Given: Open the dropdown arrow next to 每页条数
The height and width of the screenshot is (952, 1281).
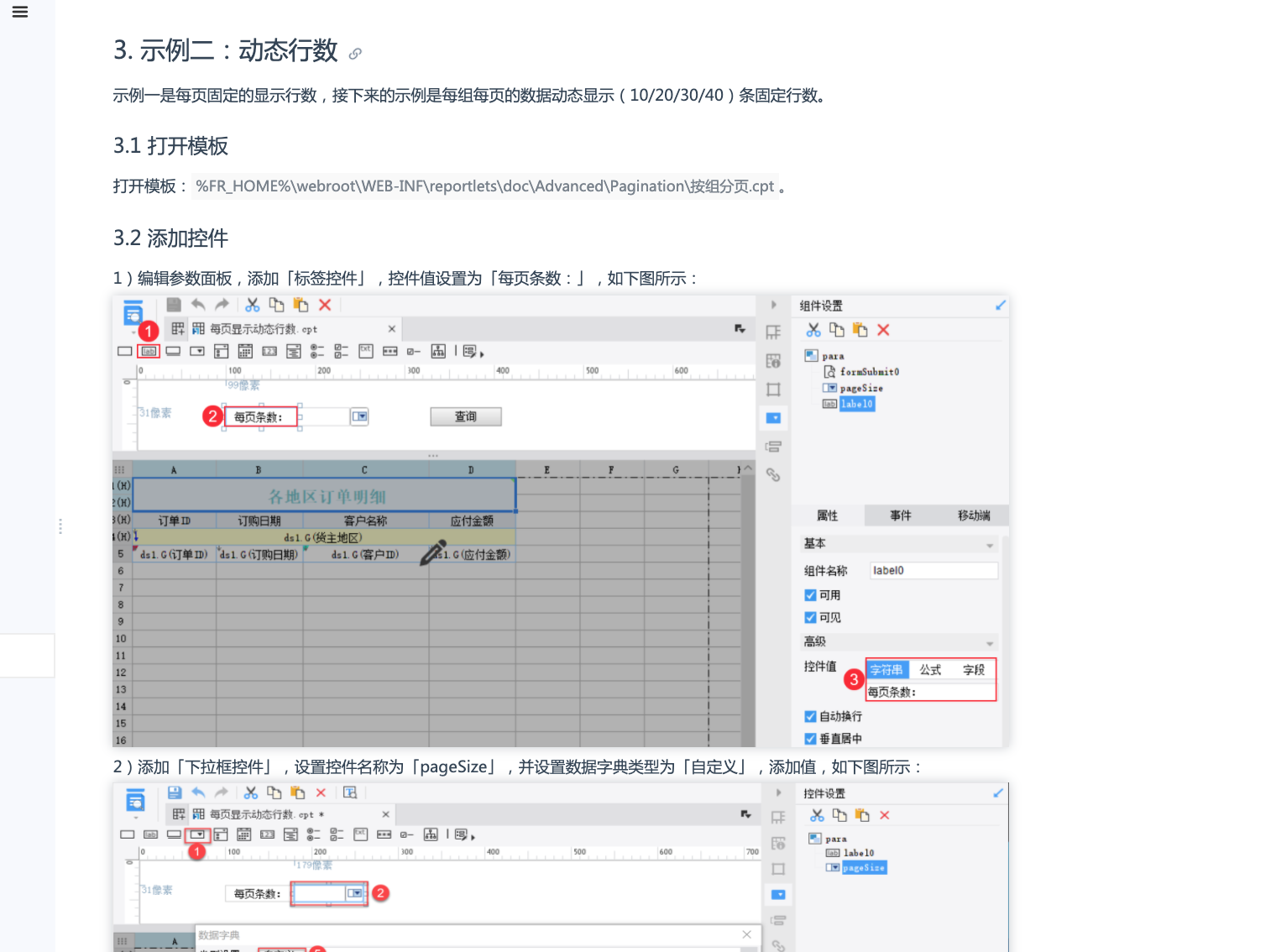Looking at the screenshot, I should [x=359, y=416].
